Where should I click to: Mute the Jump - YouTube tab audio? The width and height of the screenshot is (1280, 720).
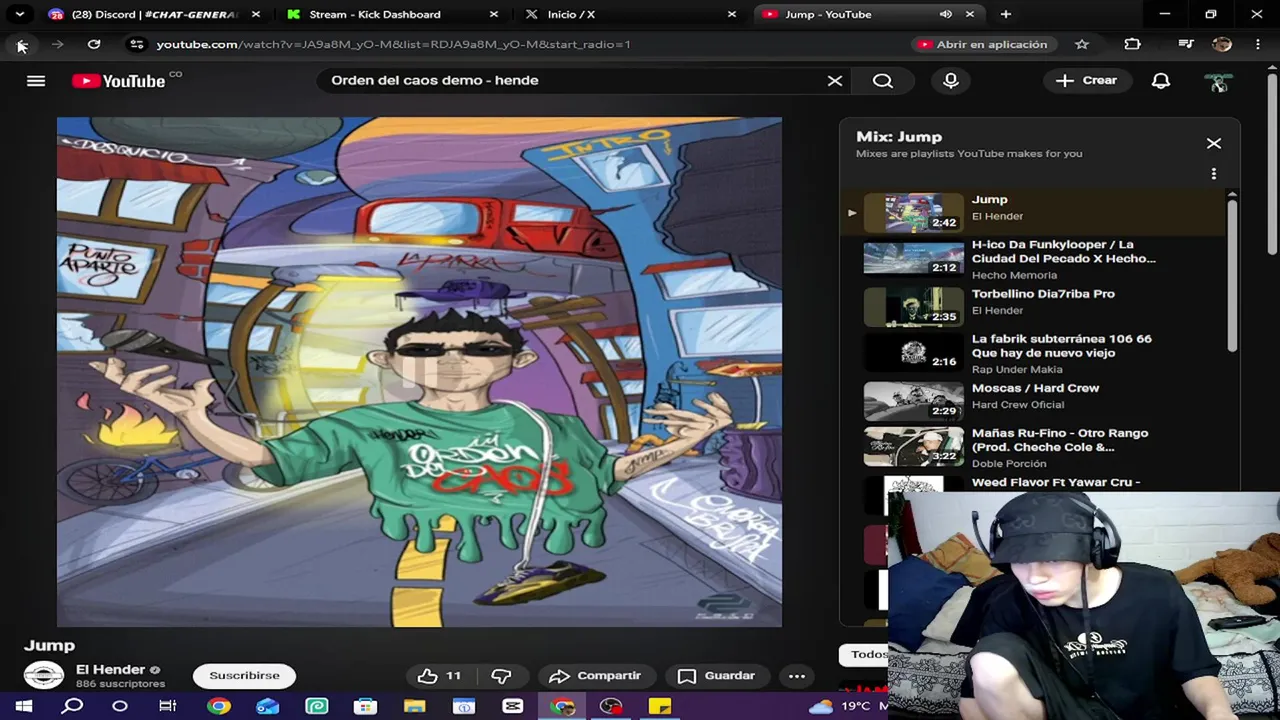946,15
